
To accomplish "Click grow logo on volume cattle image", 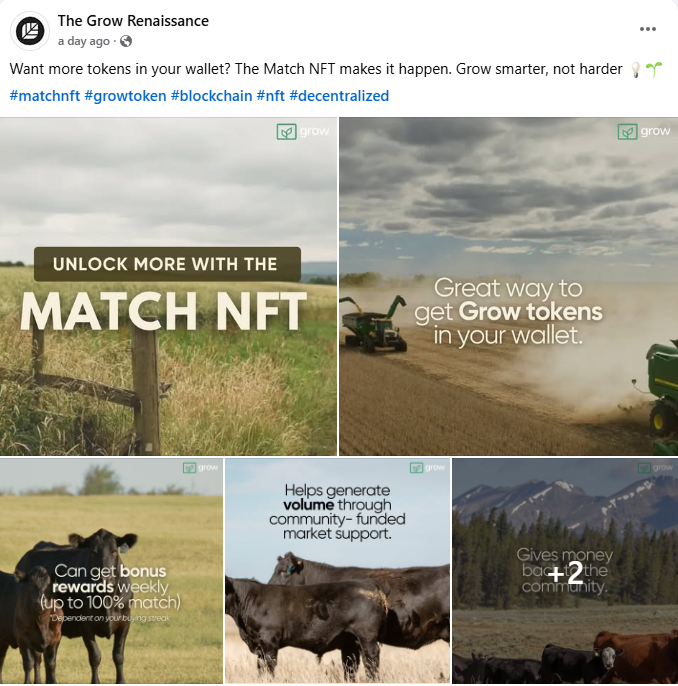I will (427, 468).
